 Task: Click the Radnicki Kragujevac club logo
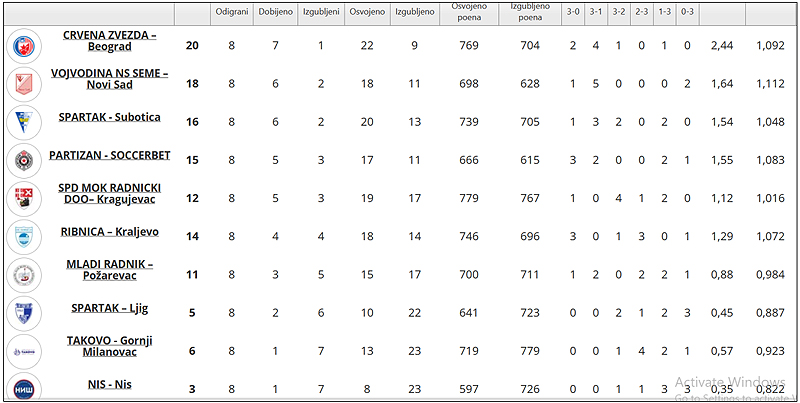(x=22, y=197)
